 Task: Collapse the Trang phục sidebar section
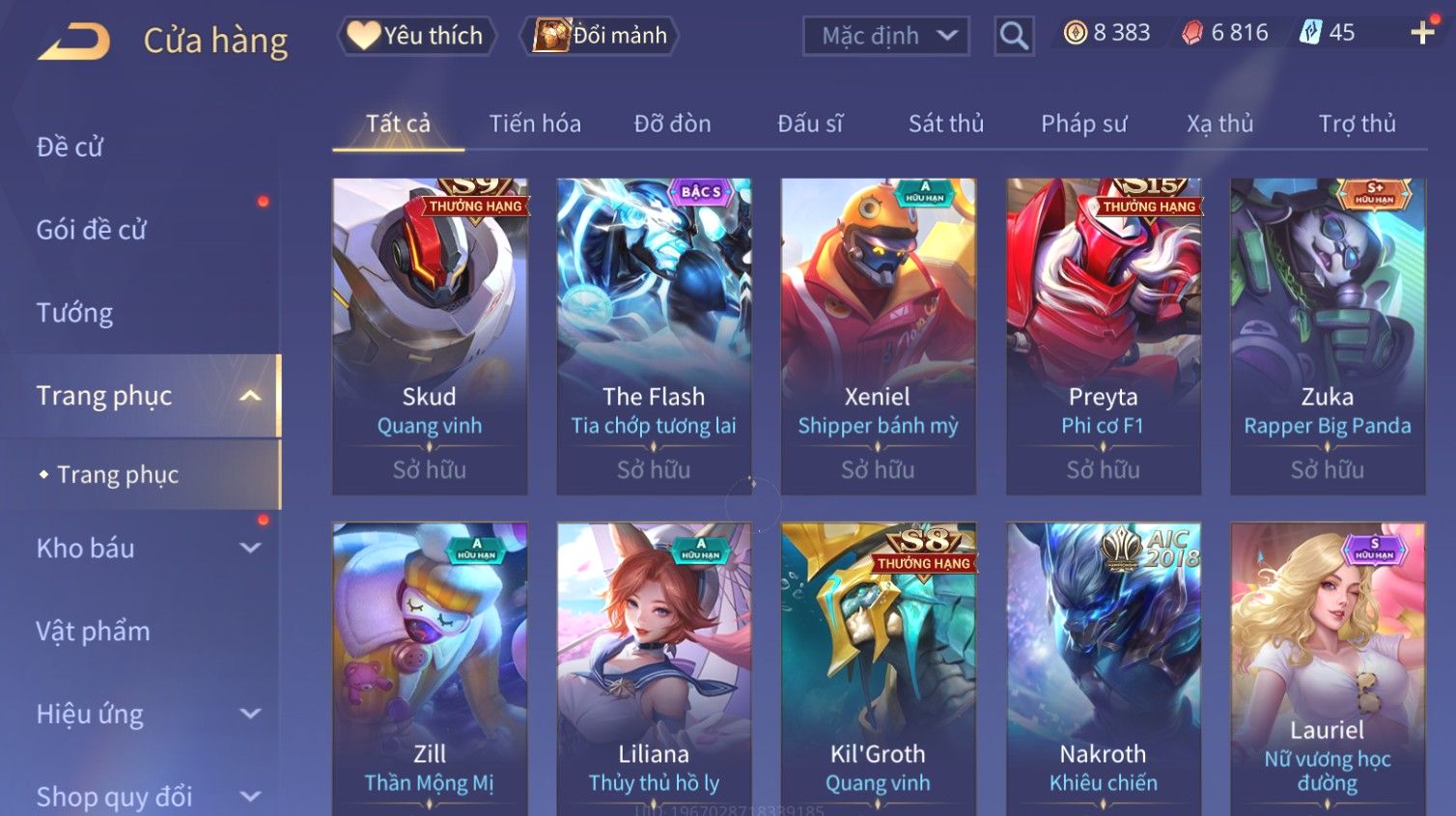[x=250, y=396]
